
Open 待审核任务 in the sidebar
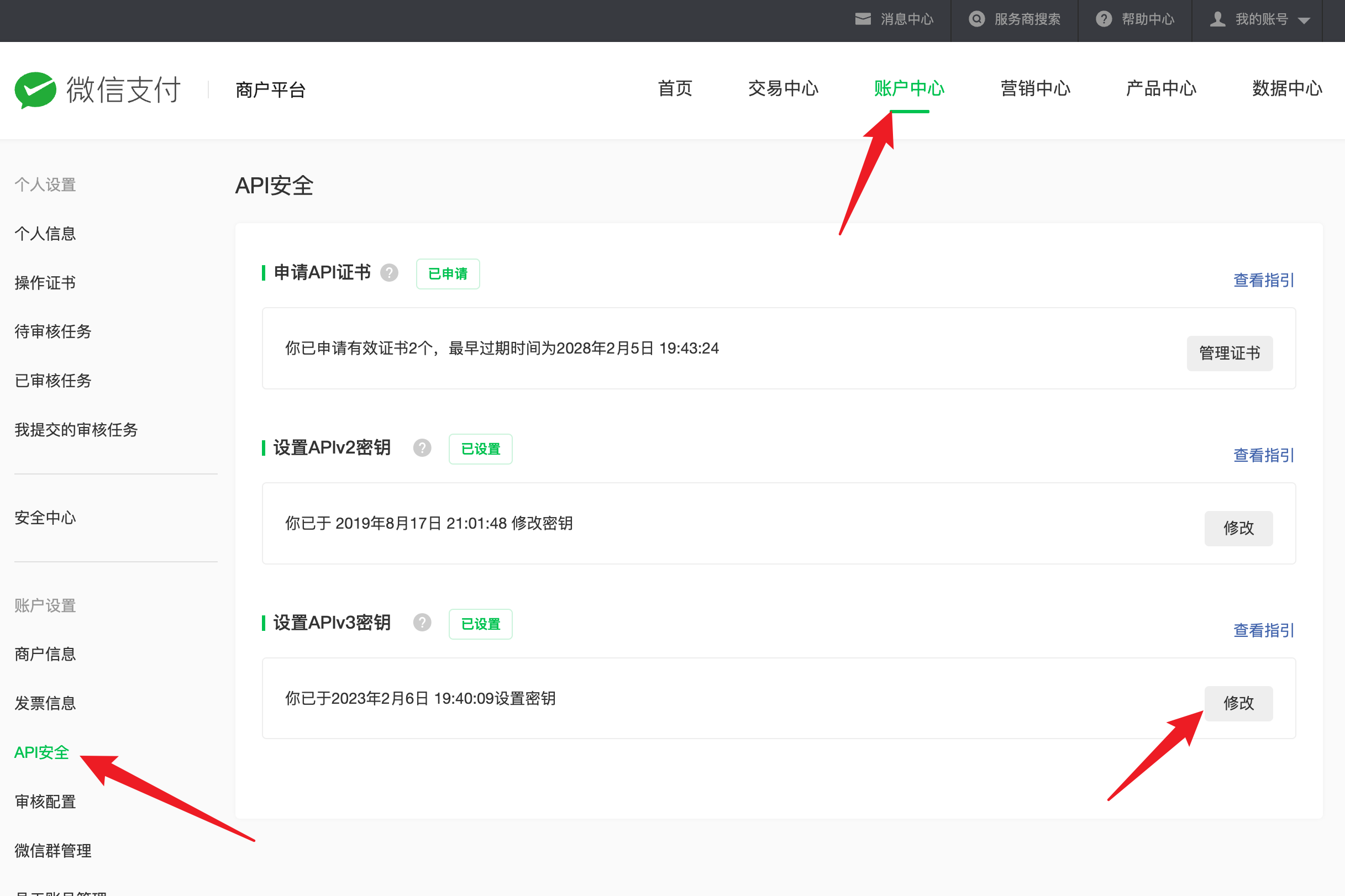pyautogui.click(x=53, y=331)
